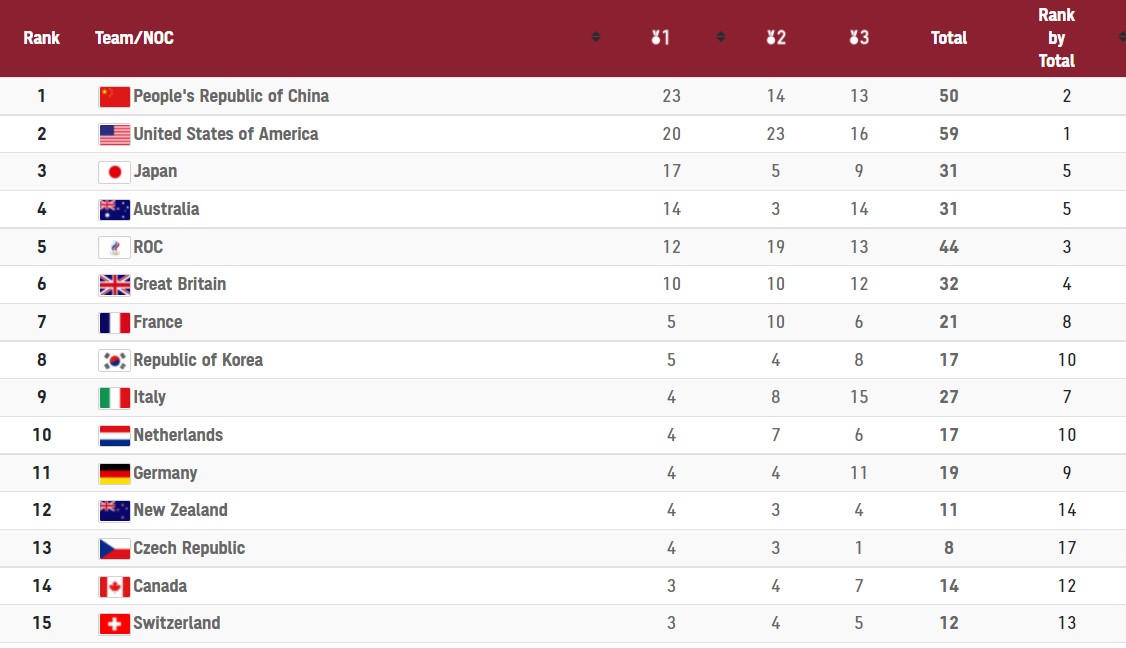Click the gold medal icon header

click(x=660, y=37)
